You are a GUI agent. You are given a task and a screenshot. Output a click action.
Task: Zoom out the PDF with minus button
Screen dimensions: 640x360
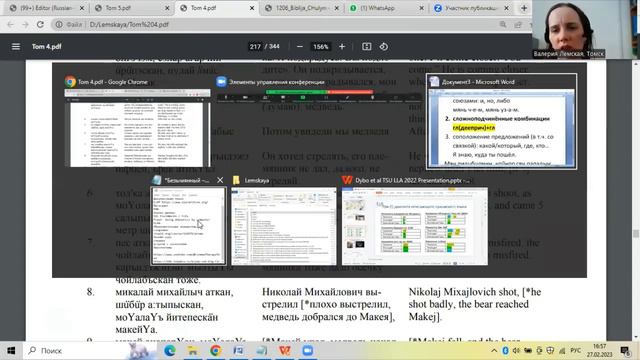[300, 47]
